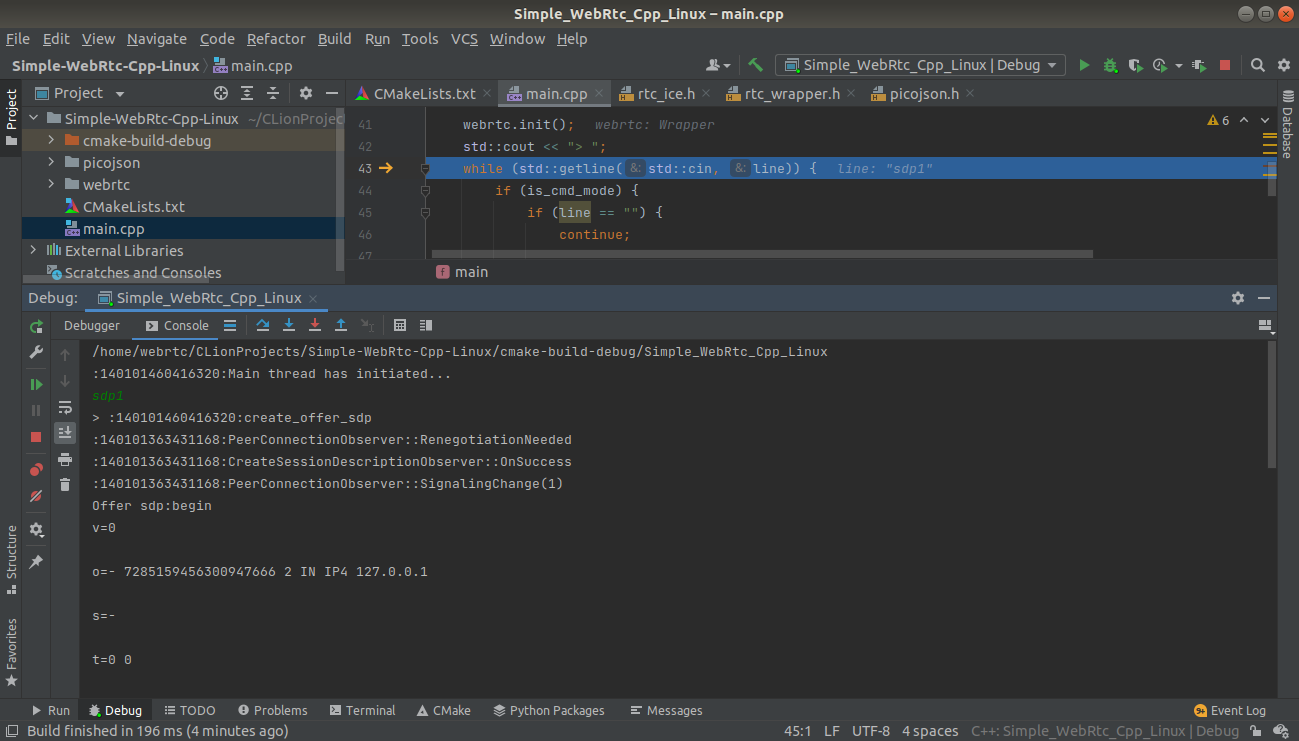Toggle scroll to end in the console

click(x=65, y=433)
